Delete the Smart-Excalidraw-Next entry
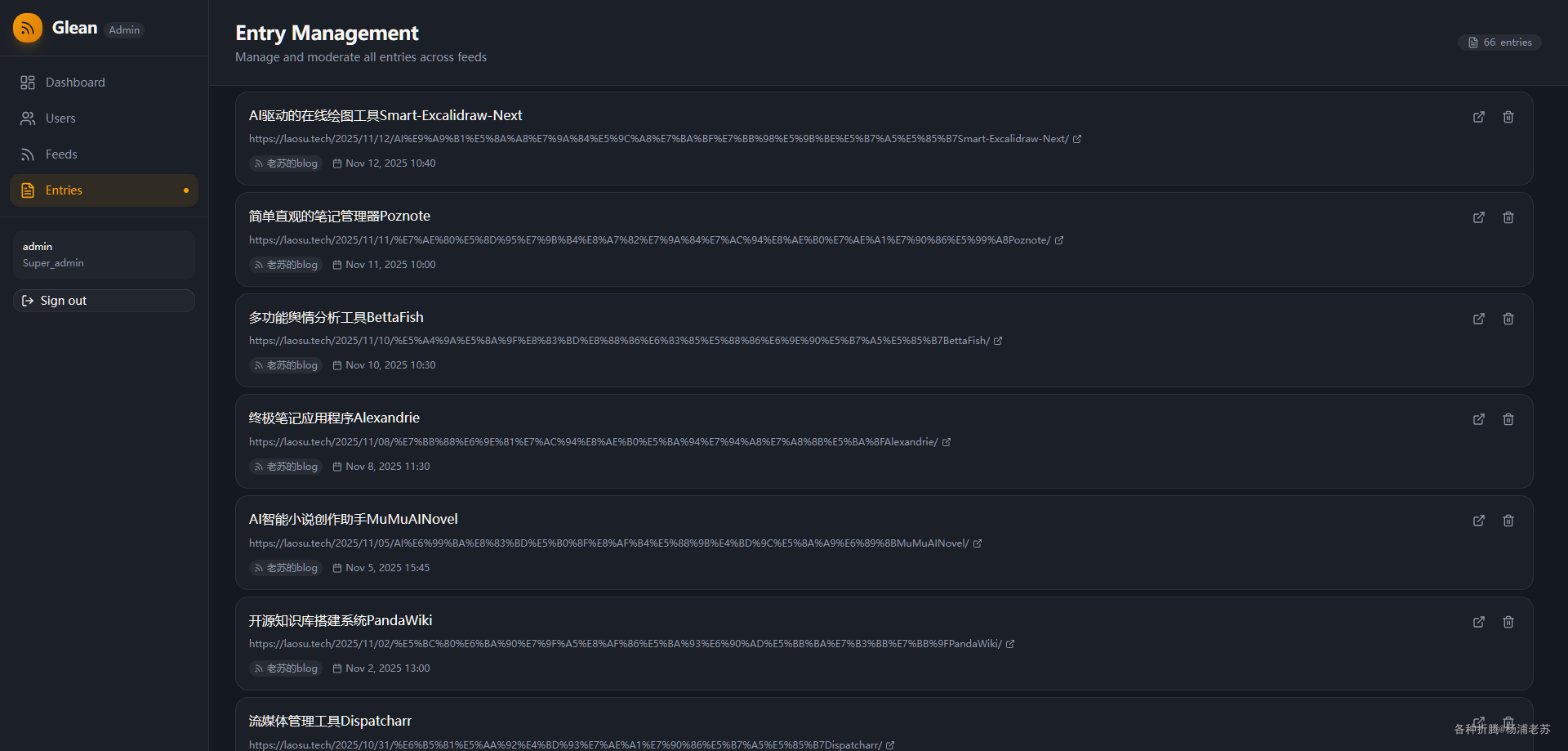The width and height of the screenshot is (1568, 751). point(1508,117)
